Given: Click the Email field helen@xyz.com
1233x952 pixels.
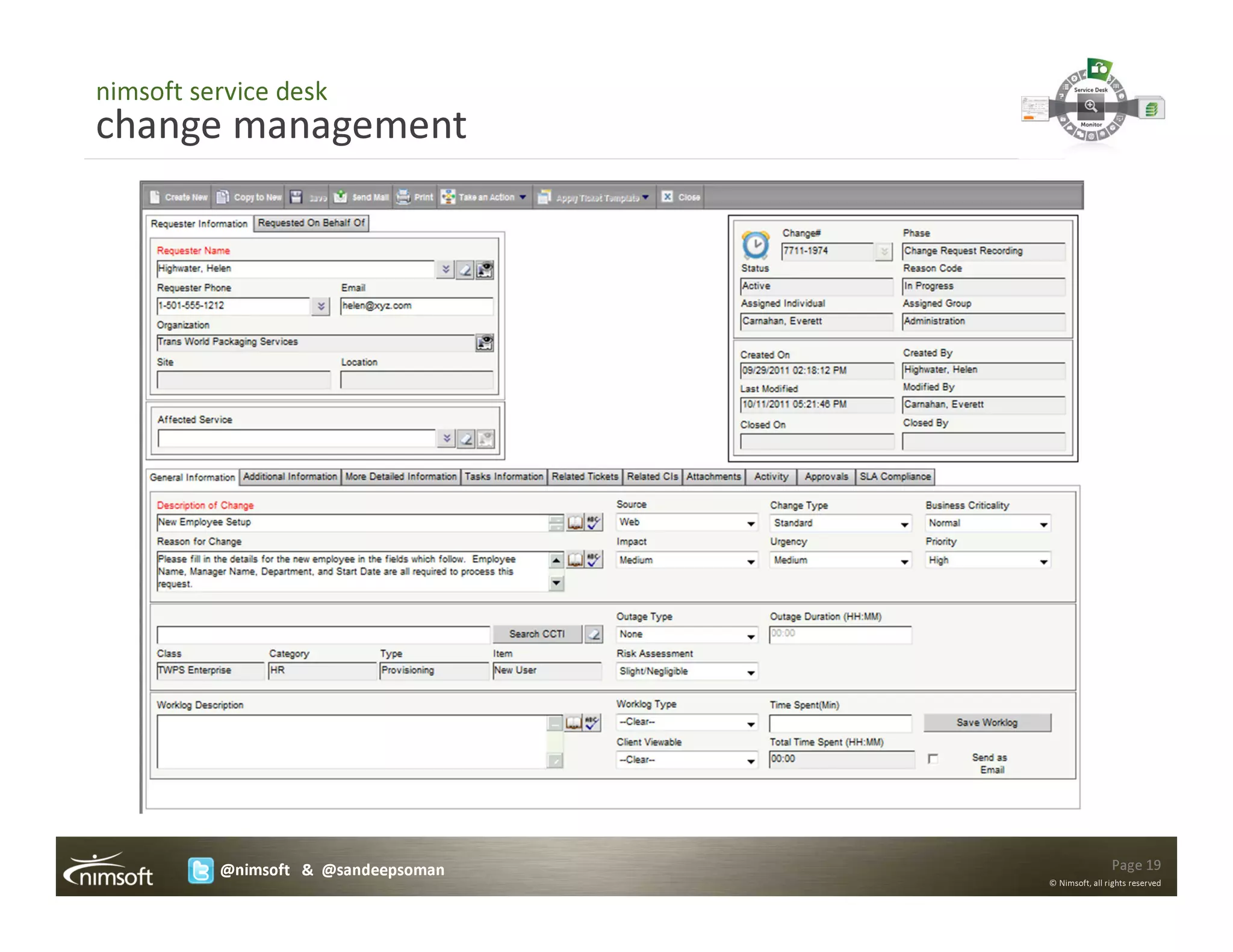Looking at the screenshot, I should point(417,306).
